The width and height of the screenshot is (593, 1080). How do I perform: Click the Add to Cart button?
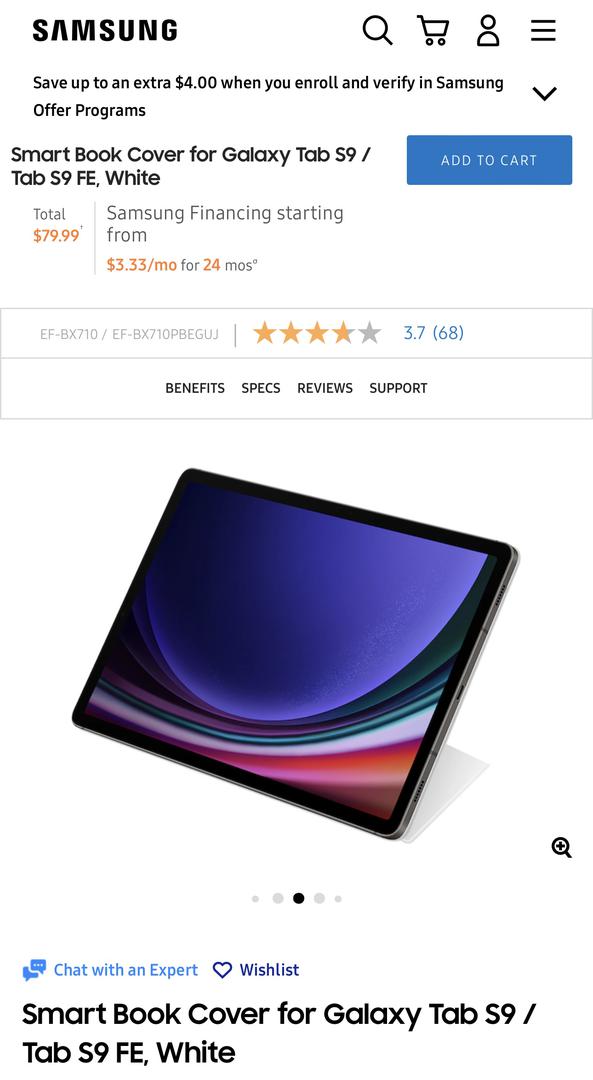pos(489,160)
